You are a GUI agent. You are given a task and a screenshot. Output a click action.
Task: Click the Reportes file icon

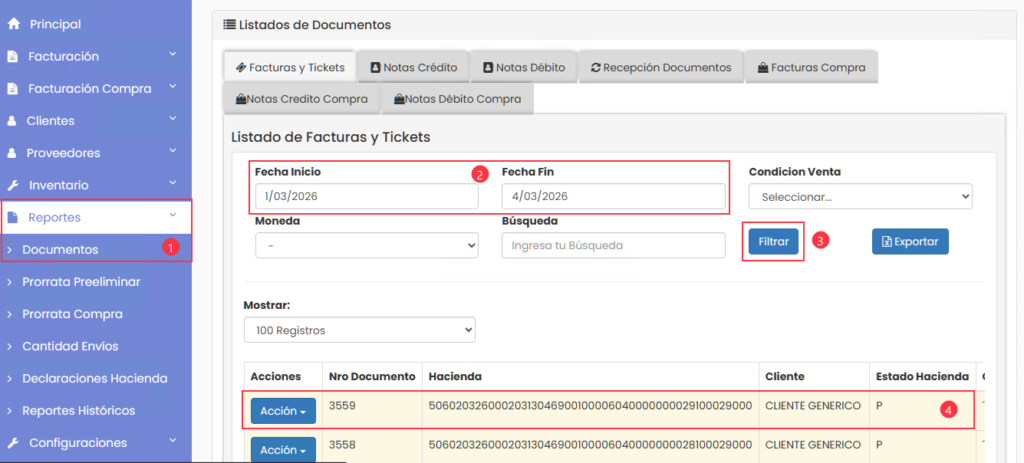pyautogui.click(x=12, y=217)
